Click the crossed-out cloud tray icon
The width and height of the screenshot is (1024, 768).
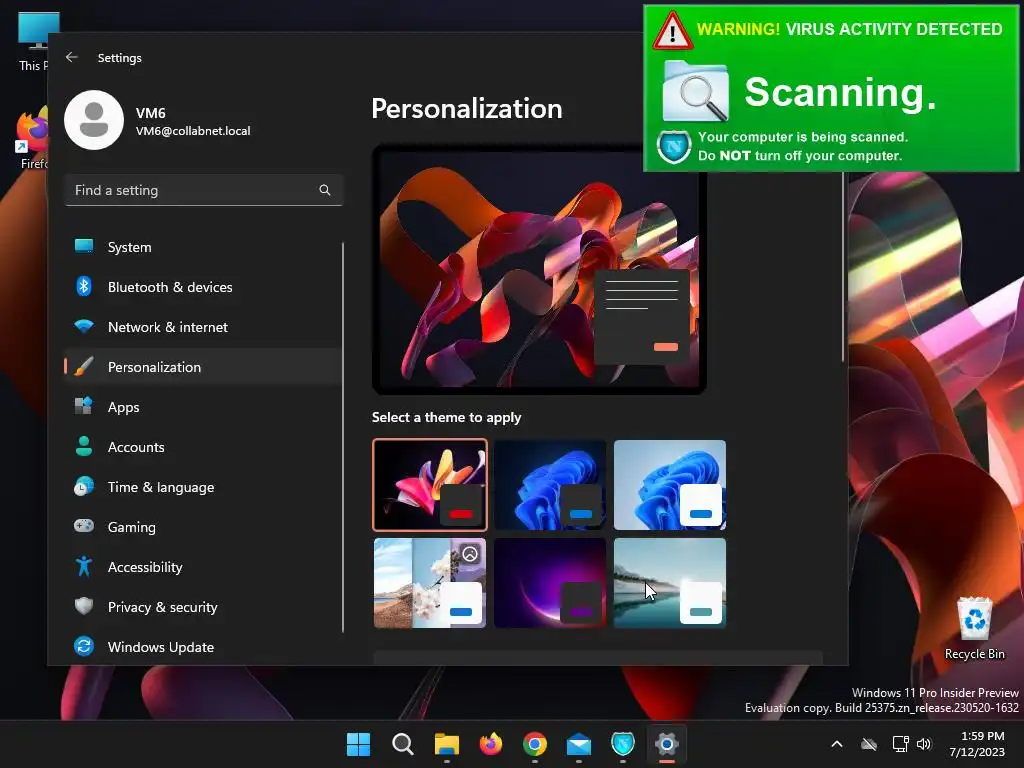(x=869, y=744)
